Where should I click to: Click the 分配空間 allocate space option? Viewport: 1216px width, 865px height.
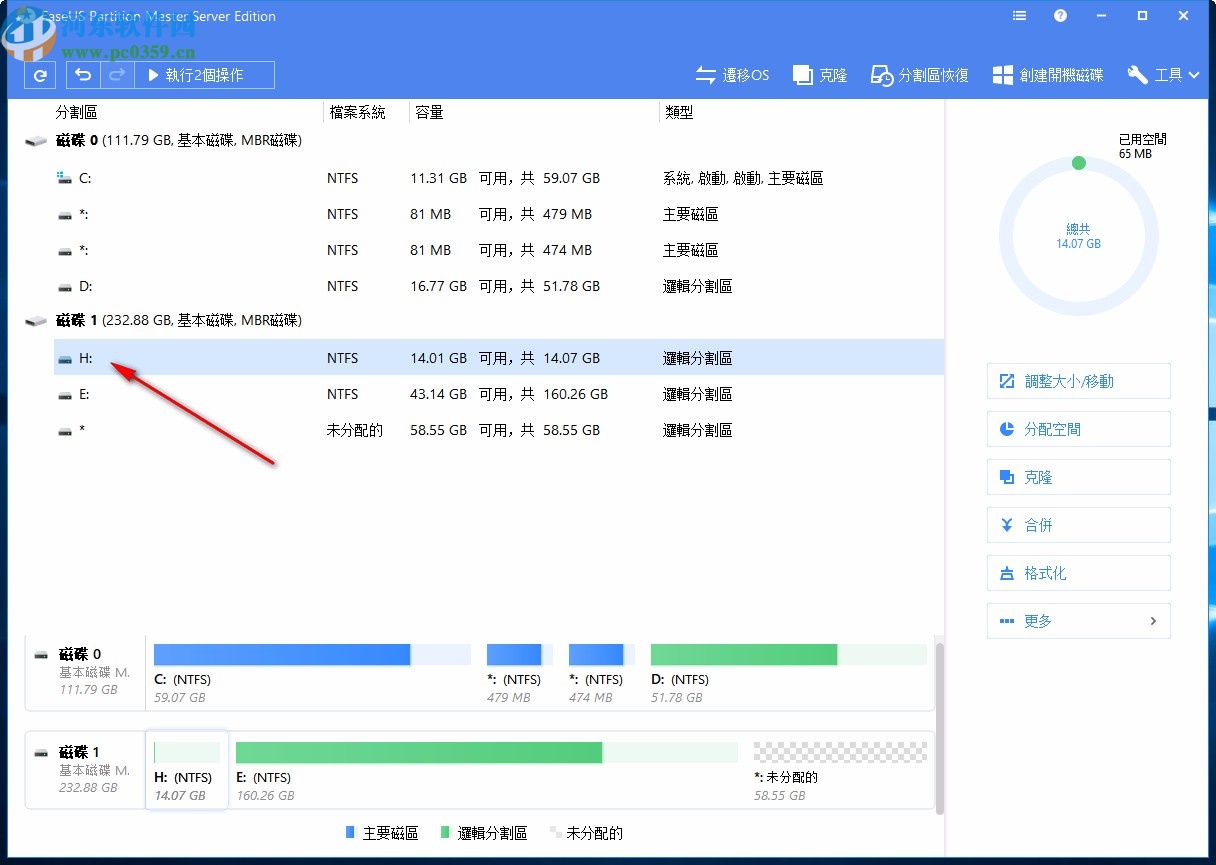tap(1078, 429)
